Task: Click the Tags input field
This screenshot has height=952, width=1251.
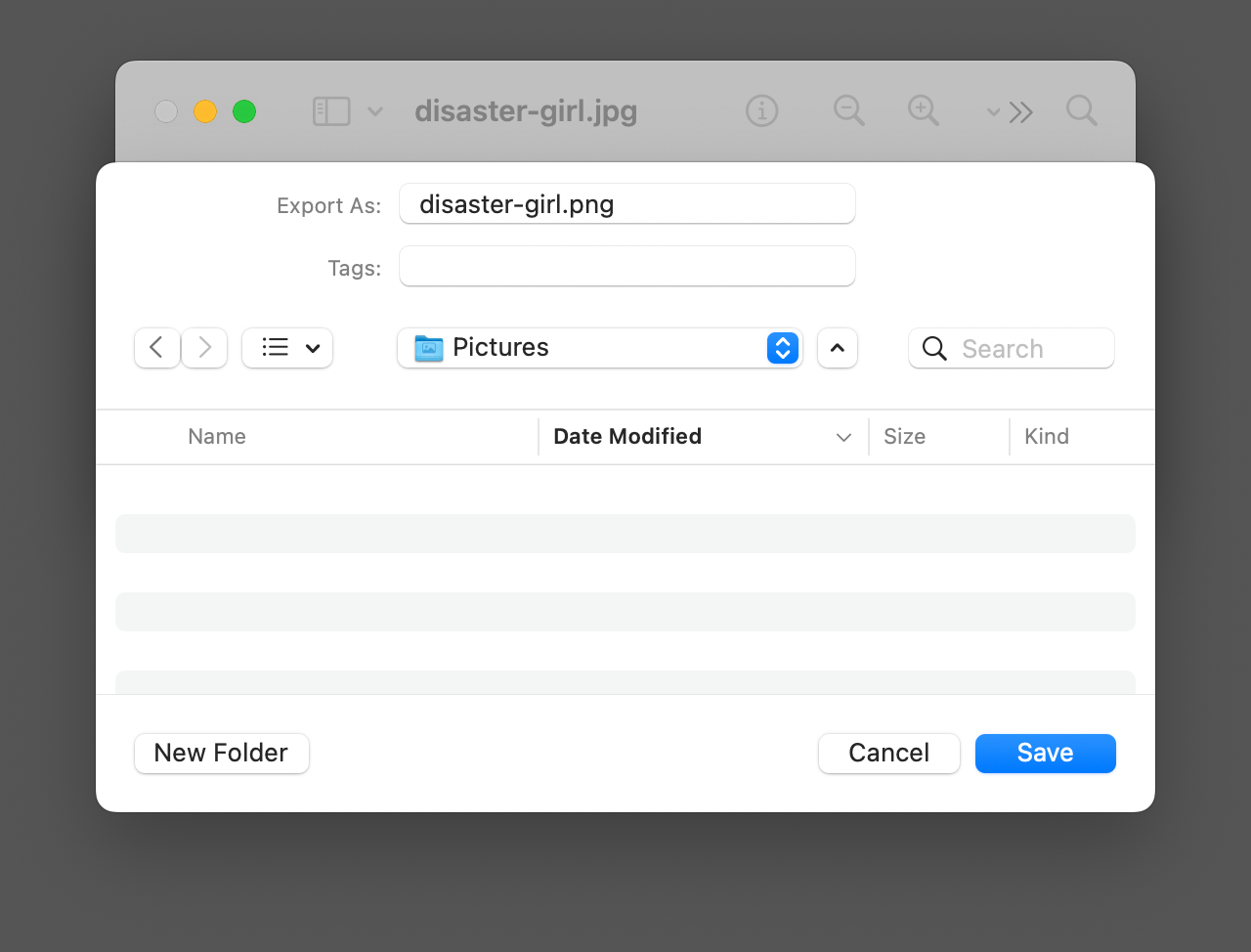Action: click(626, 267)
